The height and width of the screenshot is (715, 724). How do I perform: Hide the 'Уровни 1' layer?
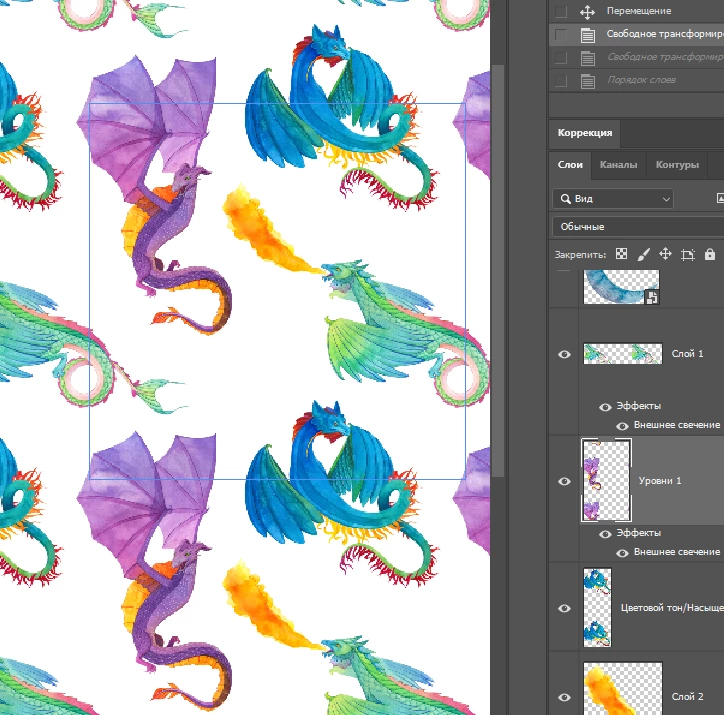tap(564, 481)
